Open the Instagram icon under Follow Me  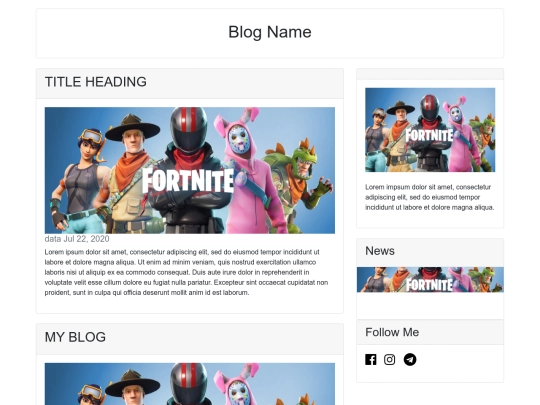[x=390, y=360]
